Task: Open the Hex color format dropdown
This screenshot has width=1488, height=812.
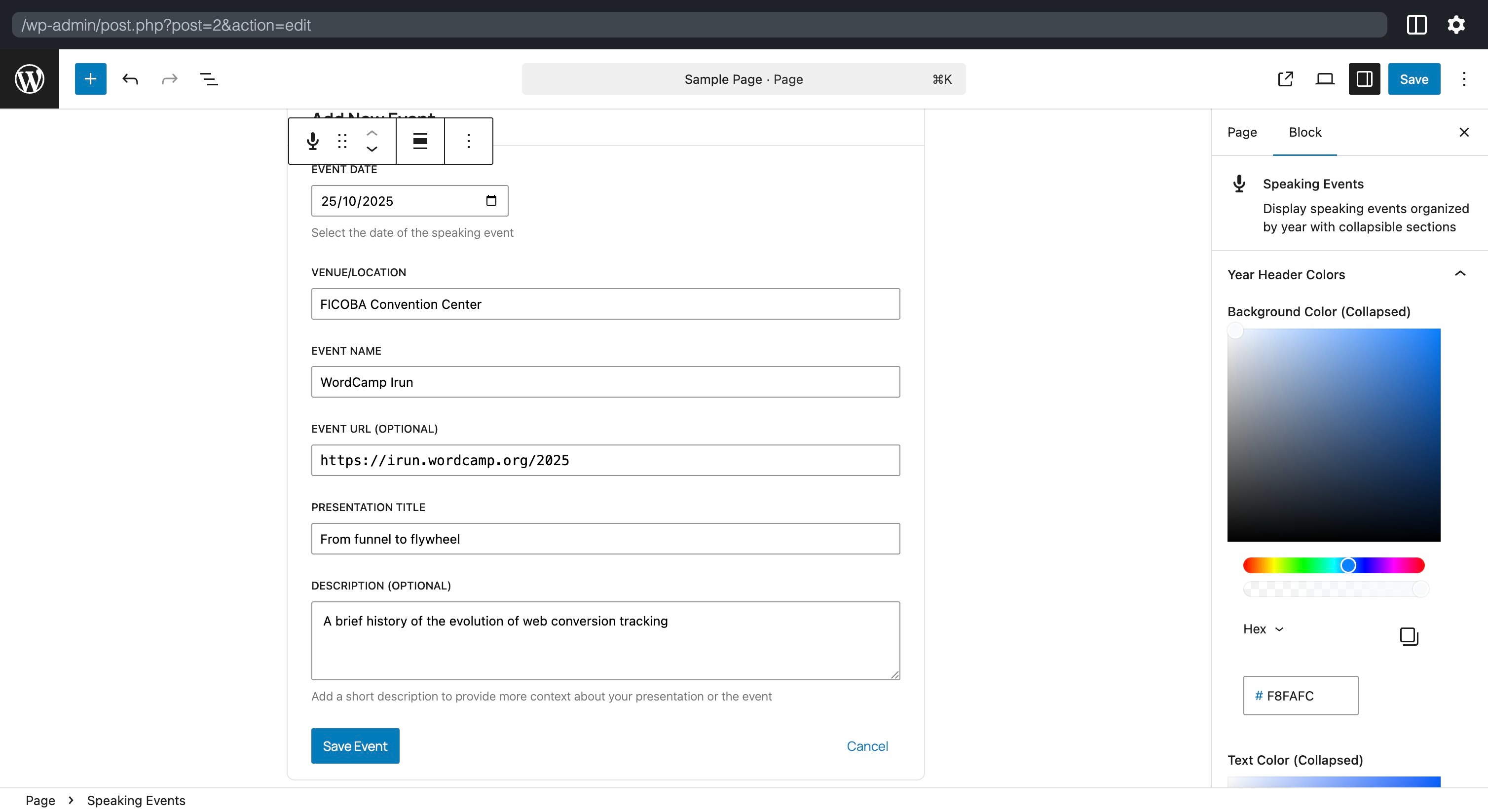Action: coord(1263,629)
